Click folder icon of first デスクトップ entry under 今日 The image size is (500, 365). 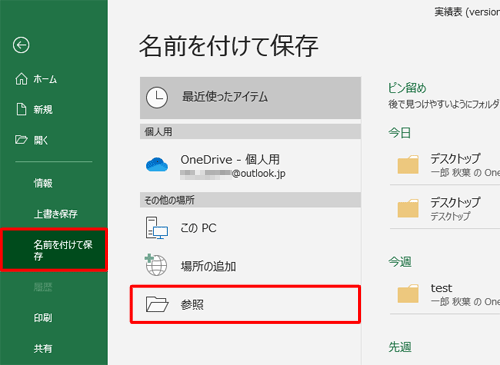click(x=408, y=164)
